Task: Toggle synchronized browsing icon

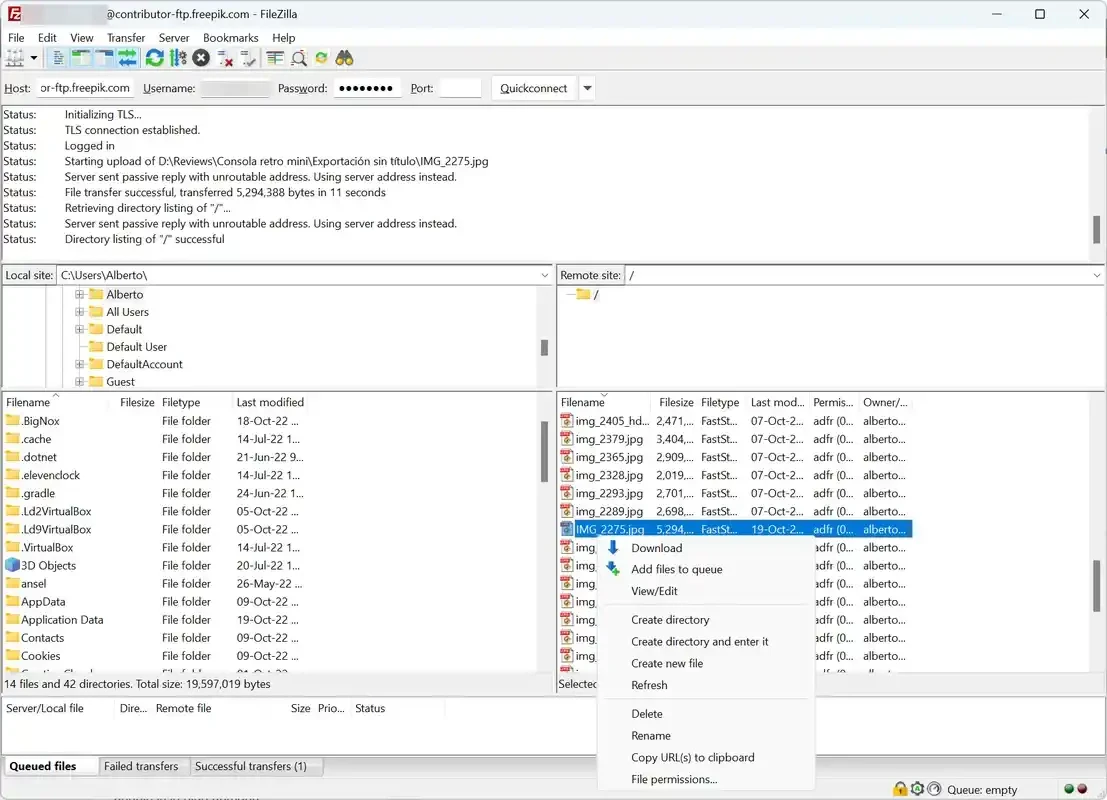Action: click(x=321, y=59)
